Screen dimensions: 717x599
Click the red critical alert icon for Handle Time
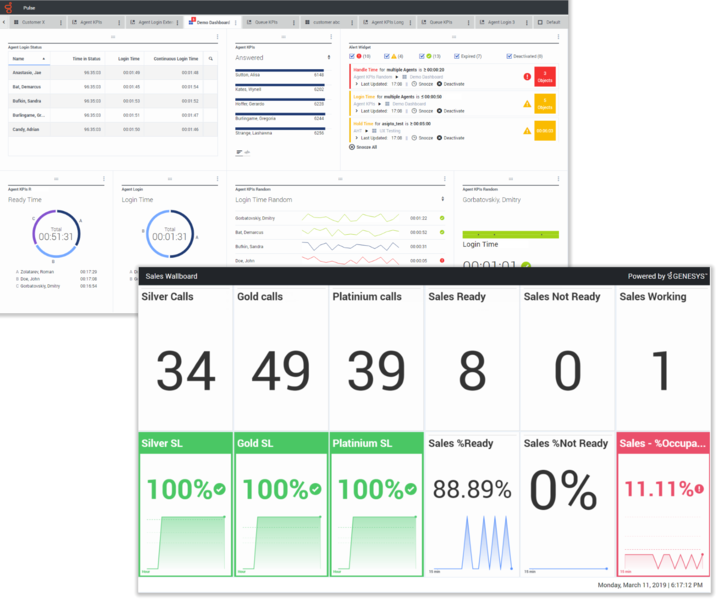click(x=527, y=76)
